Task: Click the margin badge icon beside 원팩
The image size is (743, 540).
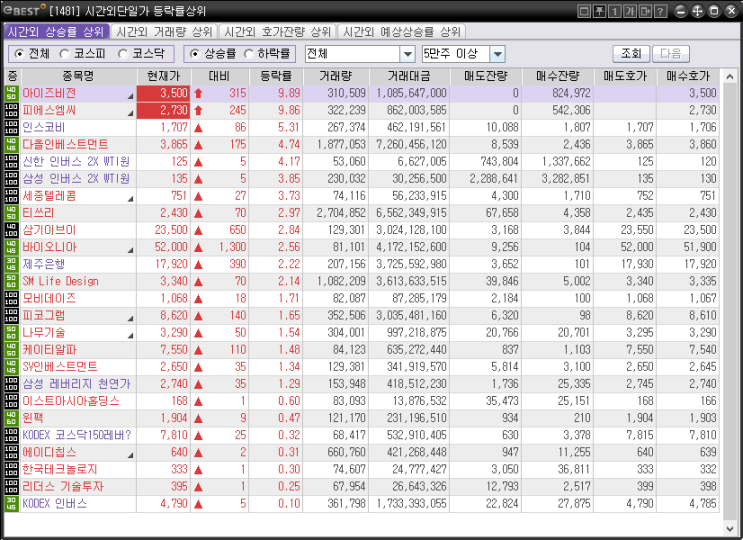Action: [x=11, y=418]
